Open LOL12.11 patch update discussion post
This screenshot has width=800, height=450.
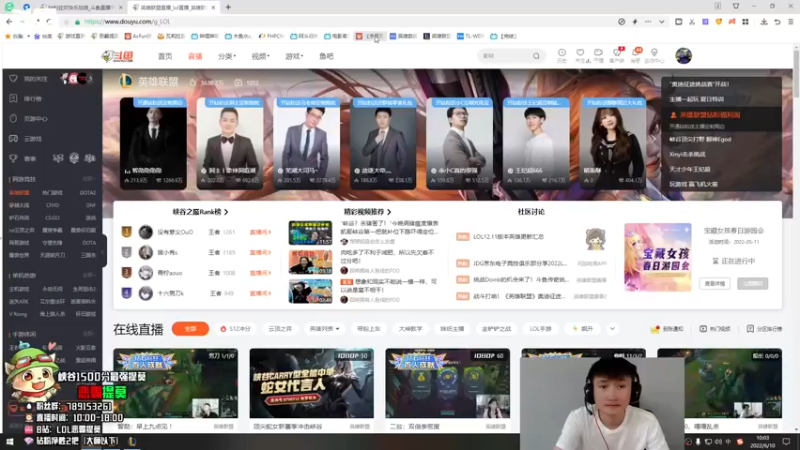[x=508, y=237]
